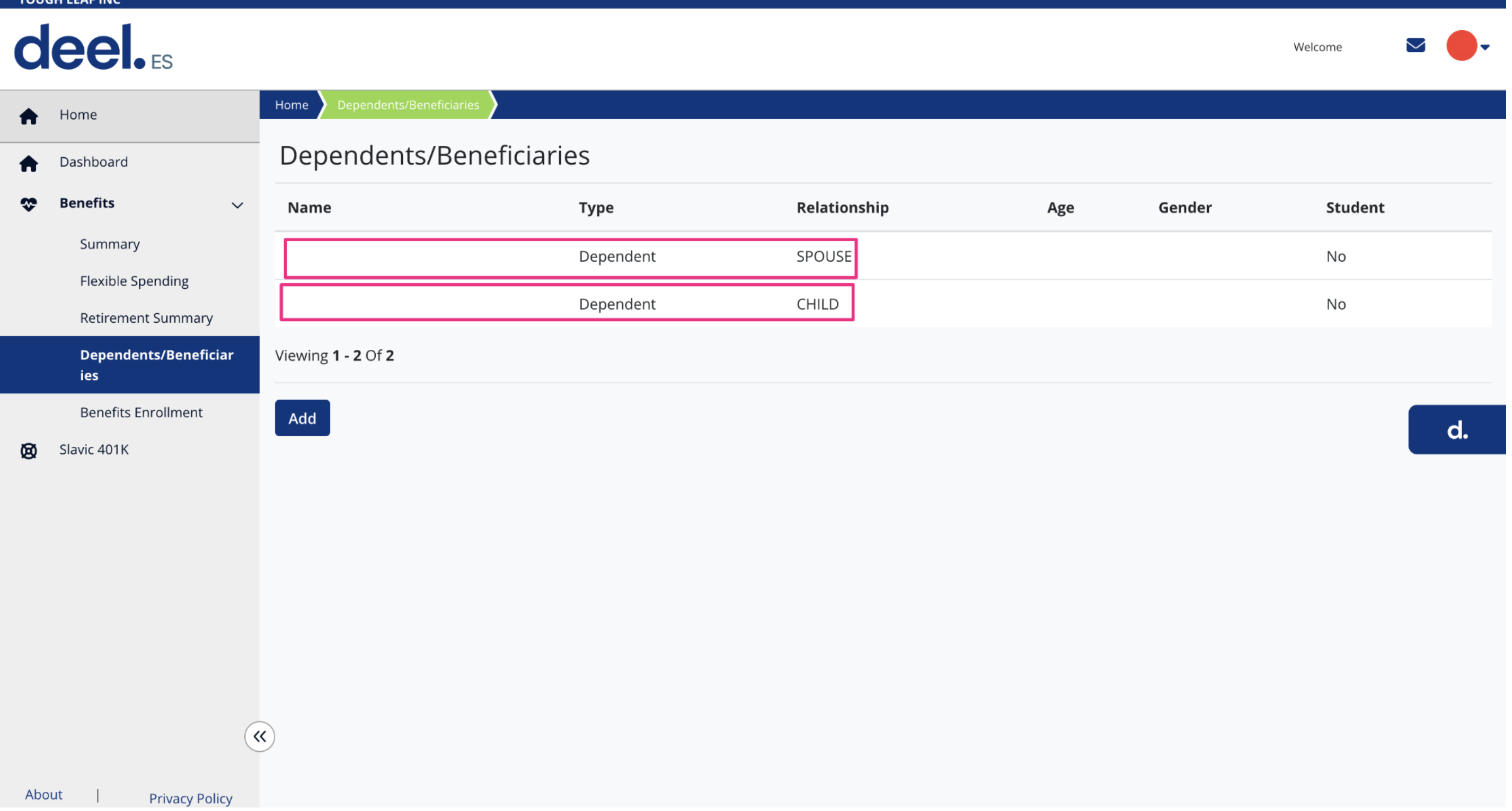Select the Home breadcrumb tab
The width and height of the screenshot is (1512, 811).
pyautogui.click(x=291, y=104)
